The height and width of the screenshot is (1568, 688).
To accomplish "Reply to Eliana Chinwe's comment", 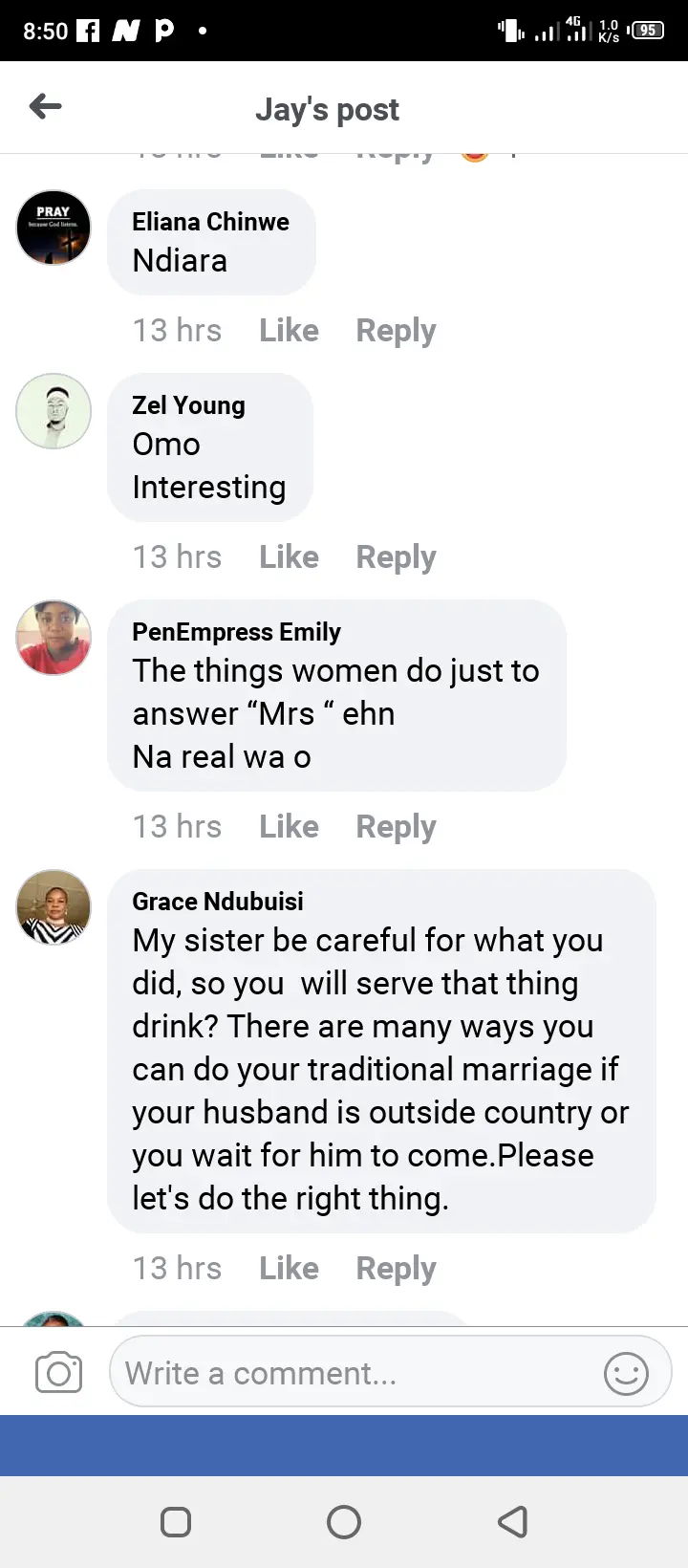I will pyautogui.click(x=396, y=331).
